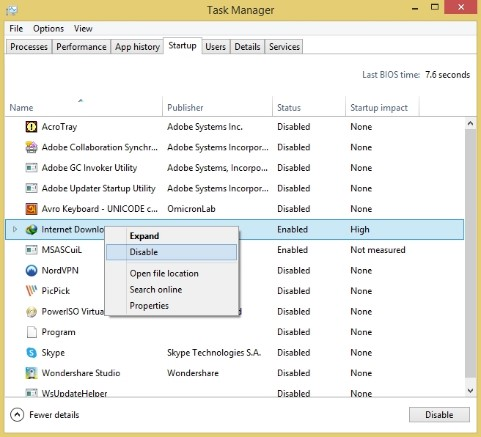Sort by the Name column header

pos(83,108)
